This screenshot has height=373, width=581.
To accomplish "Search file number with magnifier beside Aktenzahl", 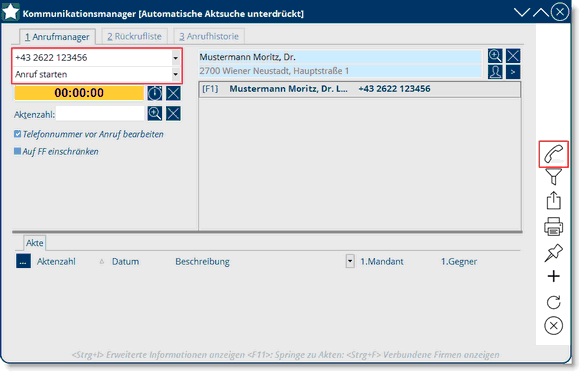I will click(x=155, y=113).
